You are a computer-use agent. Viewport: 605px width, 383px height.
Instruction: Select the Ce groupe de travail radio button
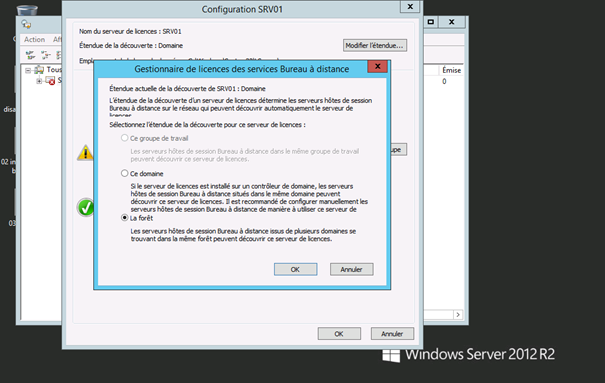[x=125, y=138]
